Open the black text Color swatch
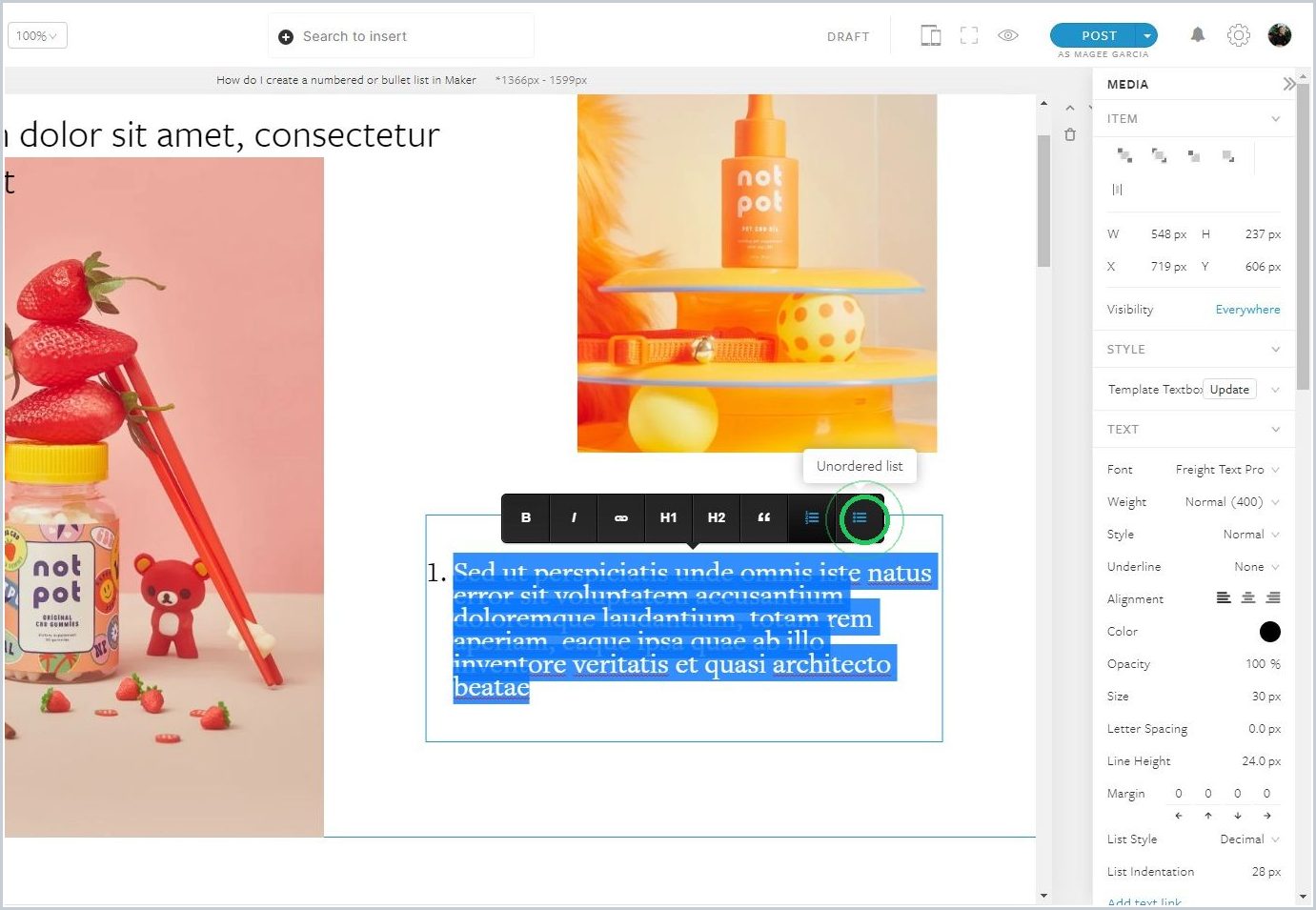Screen dimensions: 1316x910 pos(1269,632)
